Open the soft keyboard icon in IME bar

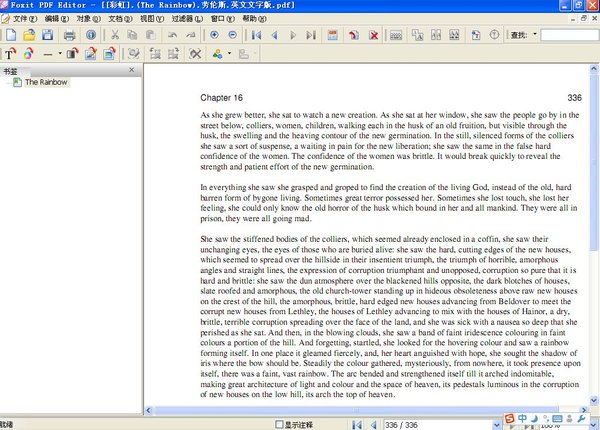click(x=557, y=419)
